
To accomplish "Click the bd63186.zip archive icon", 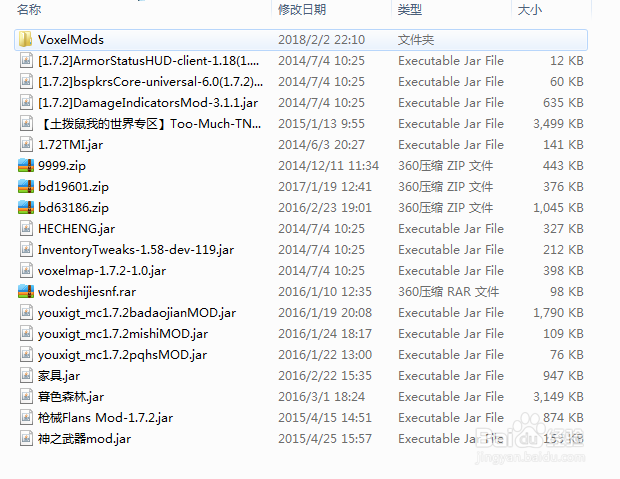I will [x=26, y=207].
